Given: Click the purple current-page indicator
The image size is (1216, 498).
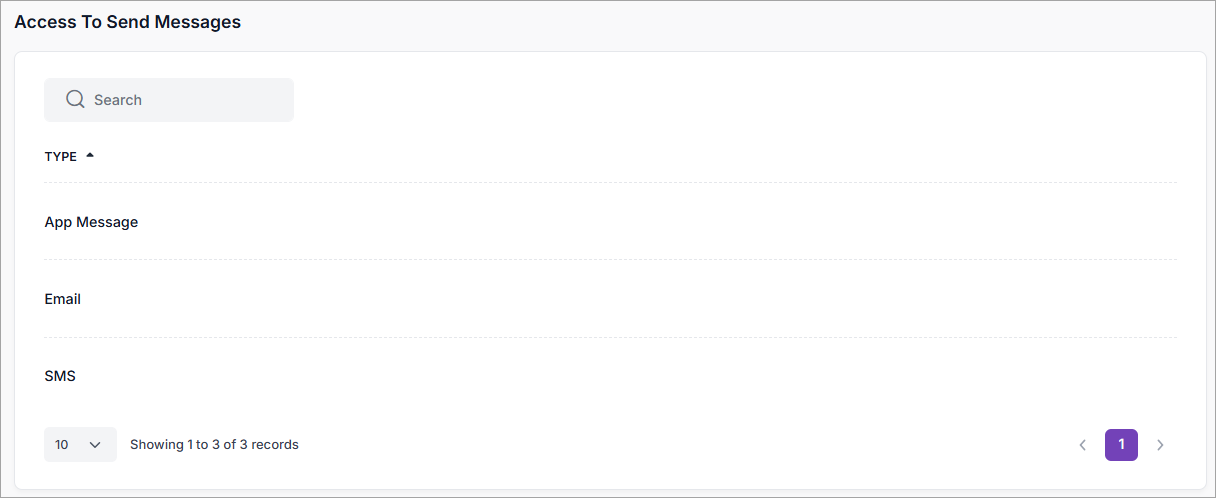Looking at the screenshot, I should (x=1121, y=445).
